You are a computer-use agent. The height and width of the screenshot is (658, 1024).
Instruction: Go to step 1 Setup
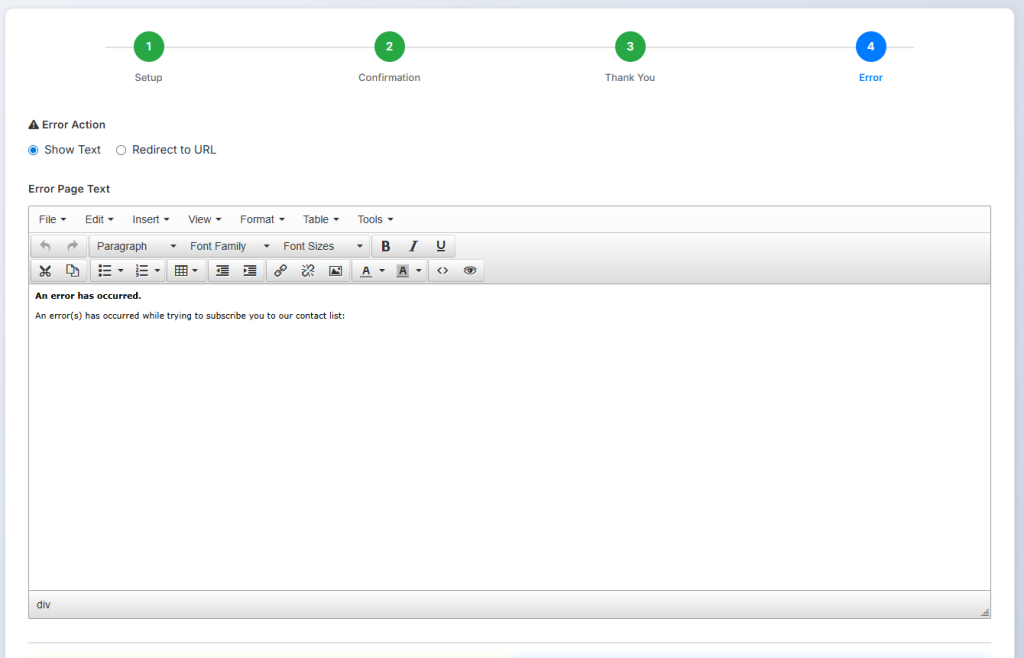coord(148,47)
